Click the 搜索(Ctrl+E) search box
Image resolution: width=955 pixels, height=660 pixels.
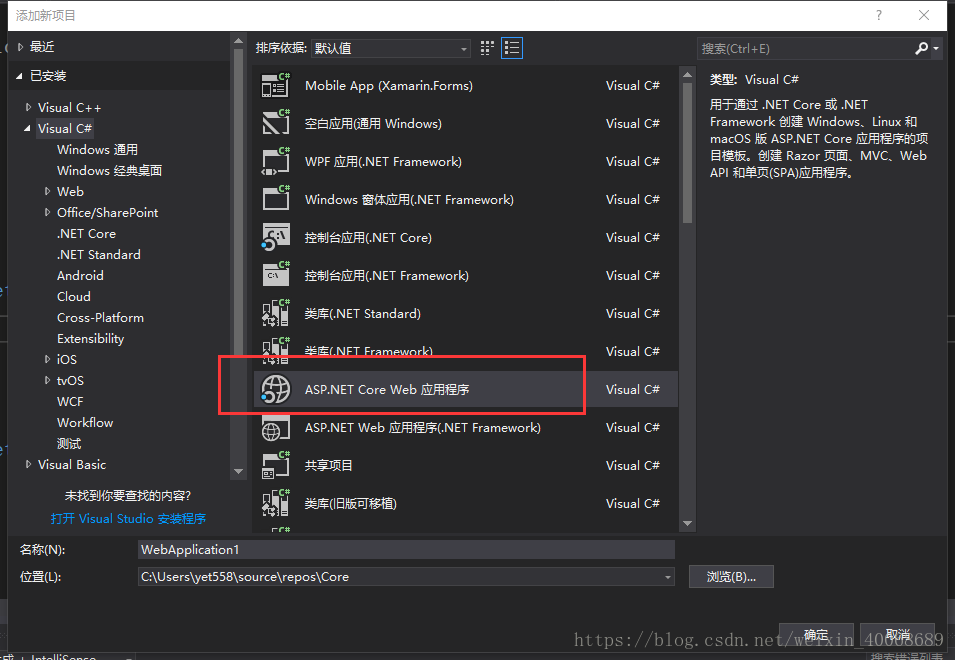[805, 48]
